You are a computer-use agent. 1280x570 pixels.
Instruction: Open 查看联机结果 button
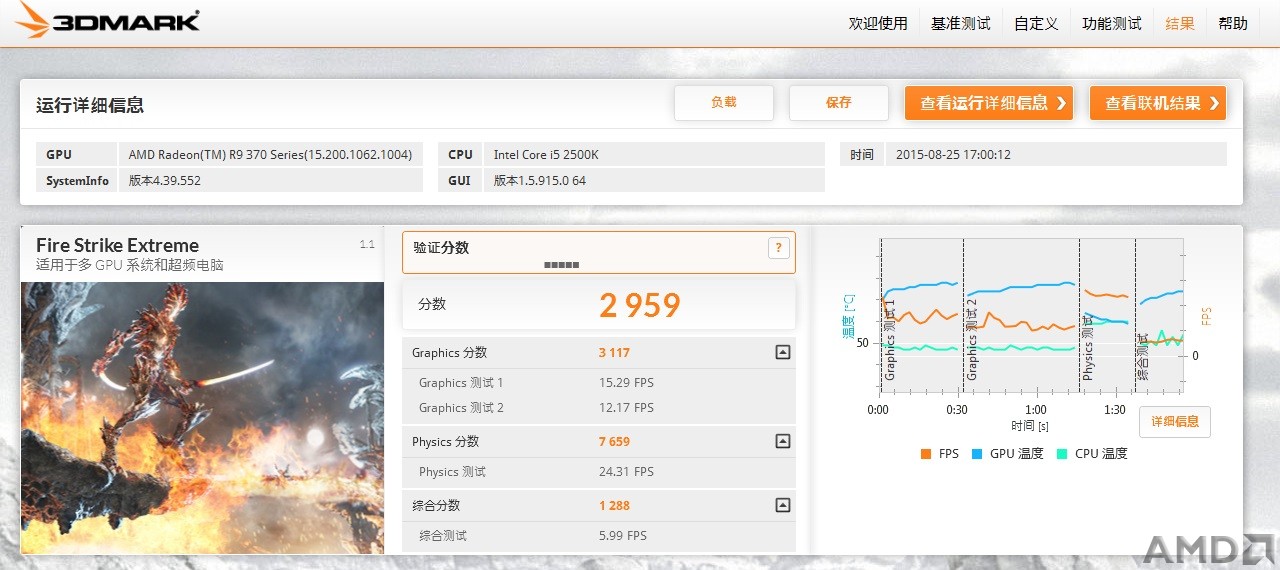point(1158,103)
